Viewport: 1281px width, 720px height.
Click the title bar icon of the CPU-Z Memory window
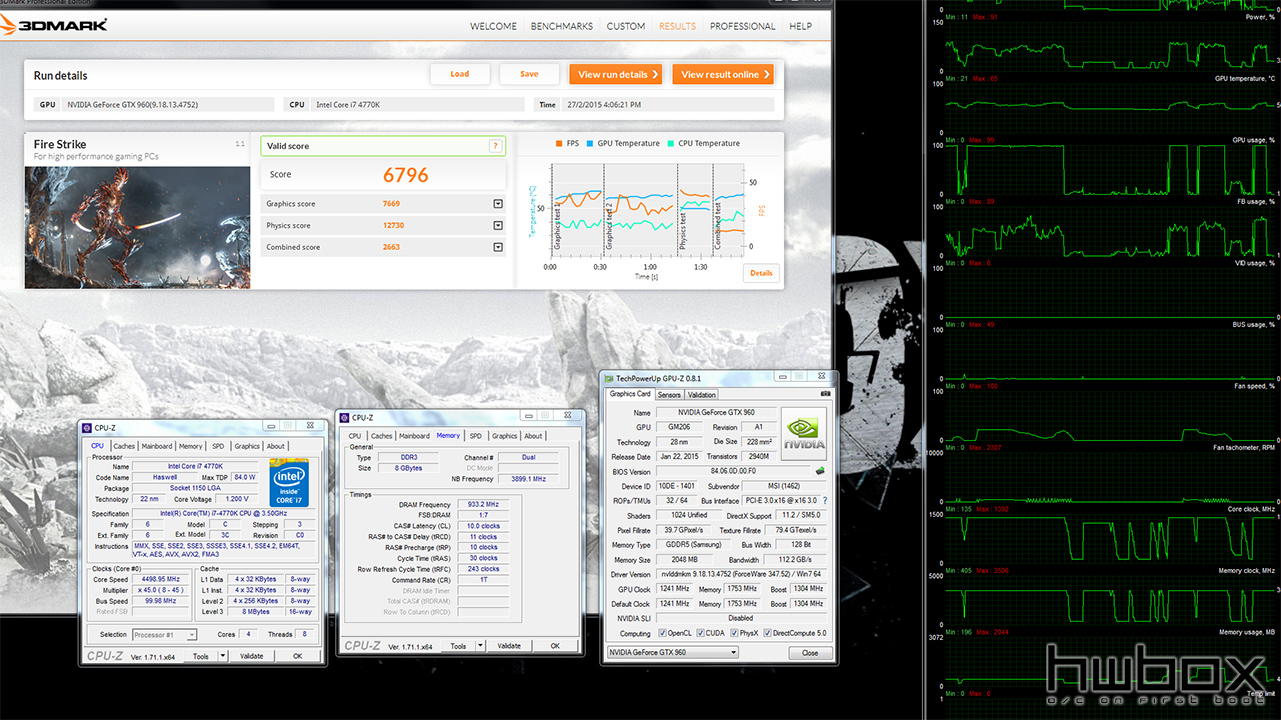345,418
